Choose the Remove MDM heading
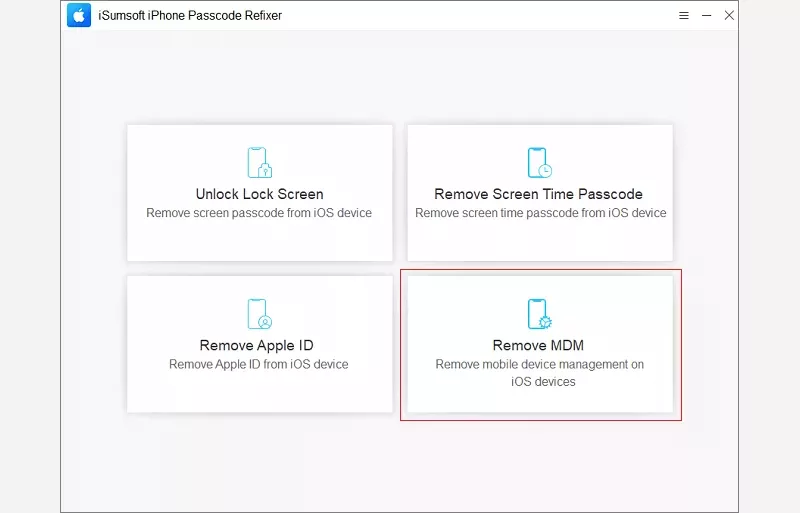 point(538,346)
